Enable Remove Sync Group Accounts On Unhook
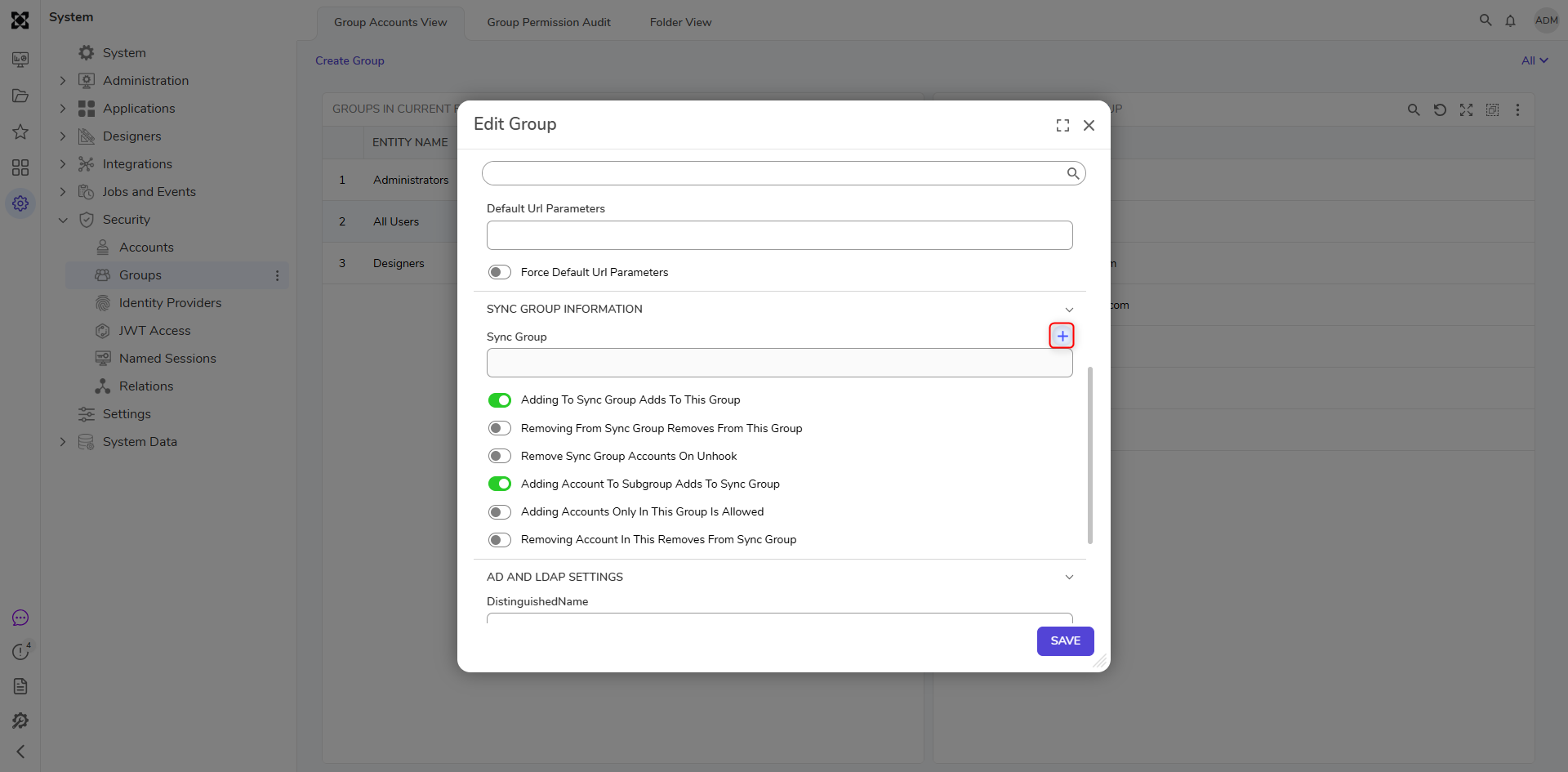 click(x=500, y=456)
